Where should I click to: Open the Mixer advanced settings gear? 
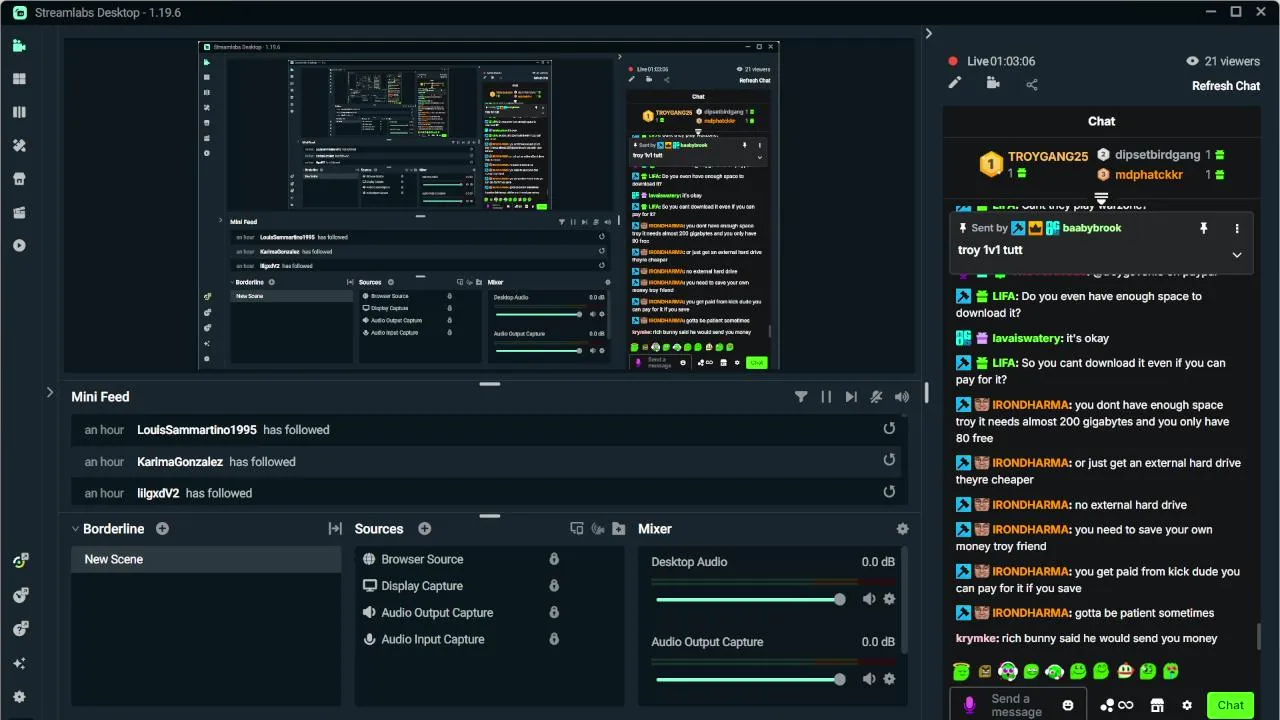point(903,529)
